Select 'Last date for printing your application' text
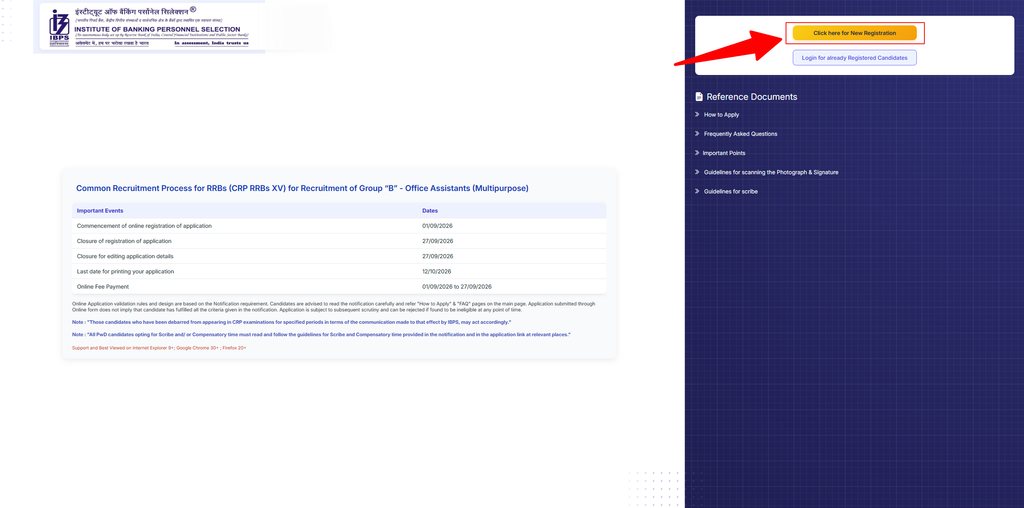1024x508 pixels. pyautogui.click(x=125, y=271)
